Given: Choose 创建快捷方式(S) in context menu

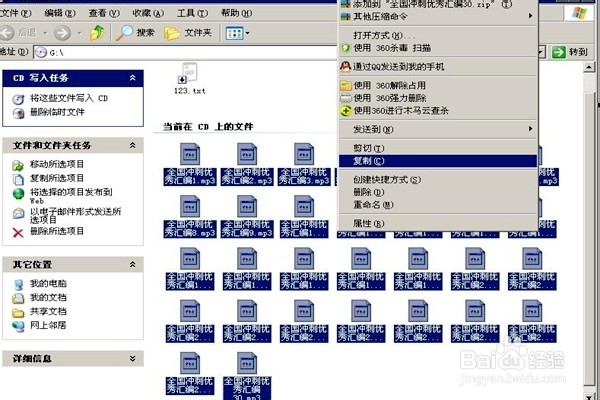Looking at the screenshot, I should pos(438,180).
